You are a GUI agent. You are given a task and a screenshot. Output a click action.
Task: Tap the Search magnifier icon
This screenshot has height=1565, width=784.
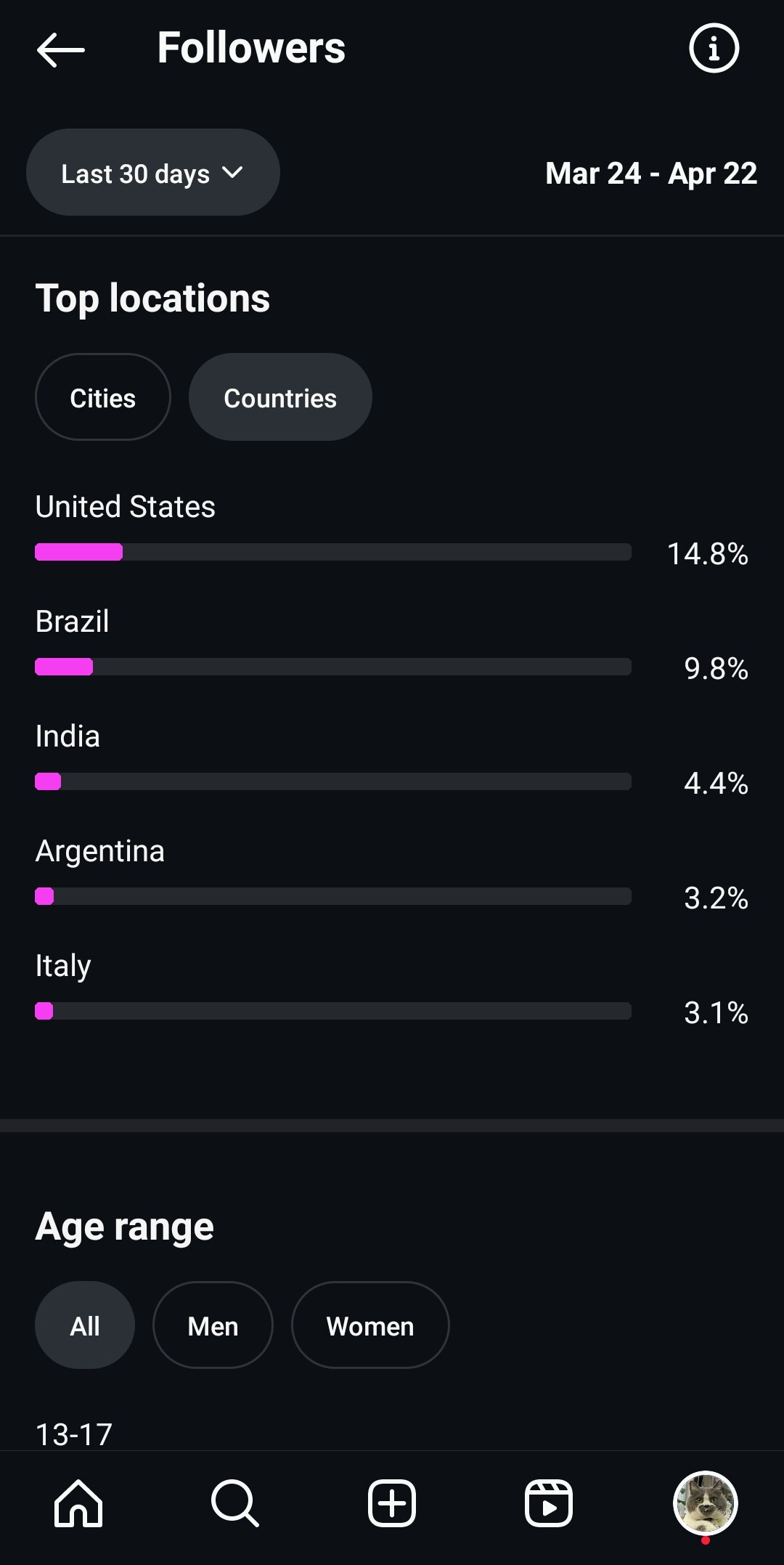pyautogui.click(x=235, y=1503)
